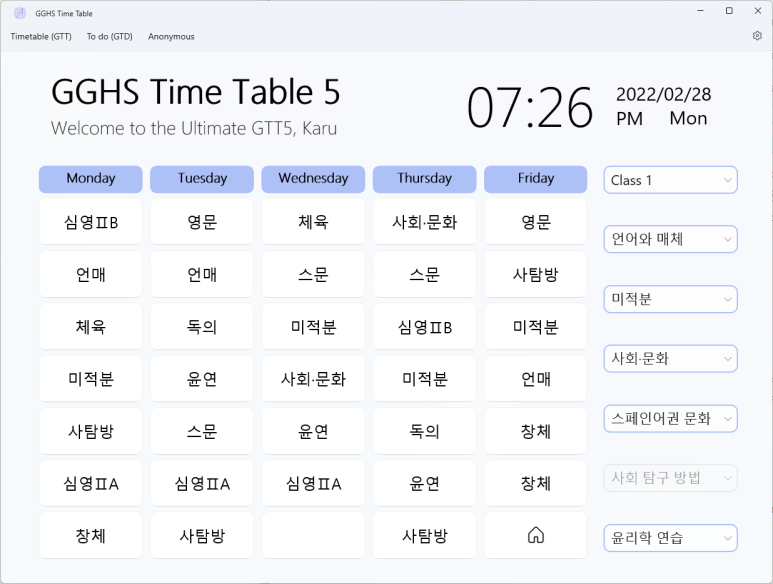
Task: Click Thursday second period 스문 cell
Action: tap(424, 274)
